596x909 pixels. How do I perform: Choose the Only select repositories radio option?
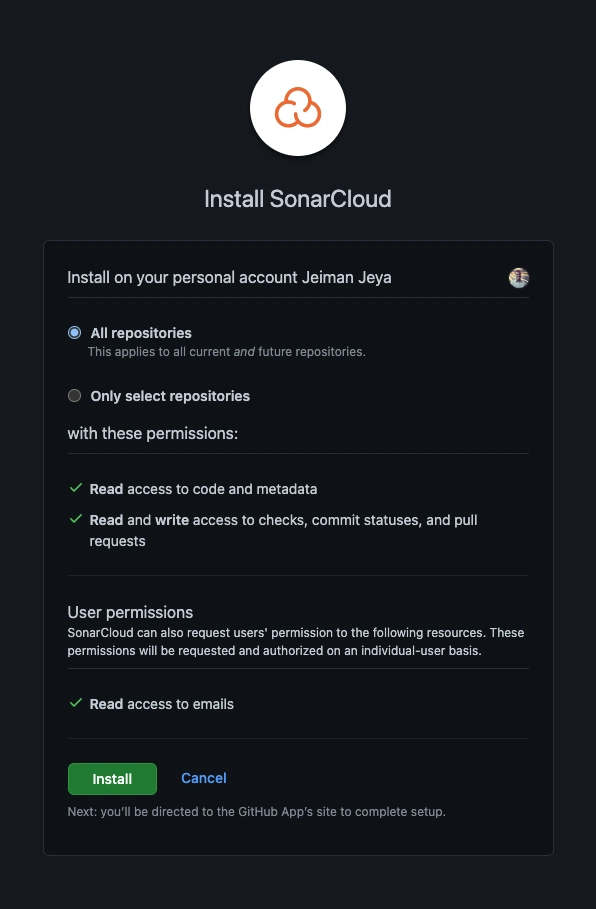(x=74, y=396)
